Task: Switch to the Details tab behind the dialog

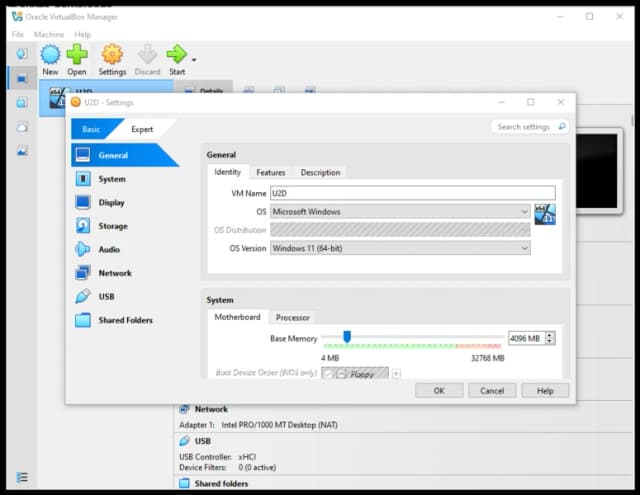Action: click(204, 87)
